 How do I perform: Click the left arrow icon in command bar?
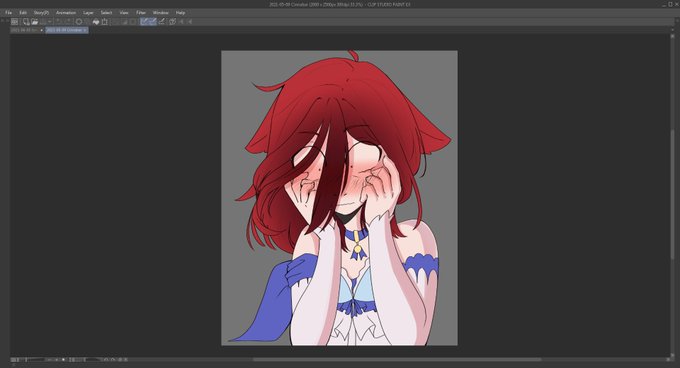181,22
